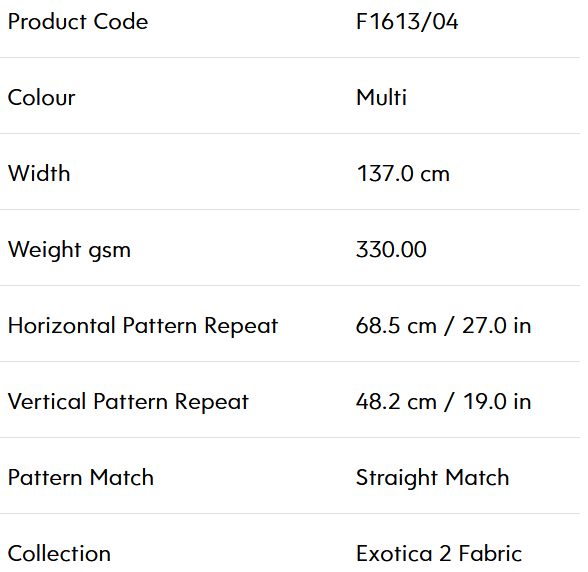Click the Colour label
The width and height of the screenshot is (588, 572).
pos(42,98)
